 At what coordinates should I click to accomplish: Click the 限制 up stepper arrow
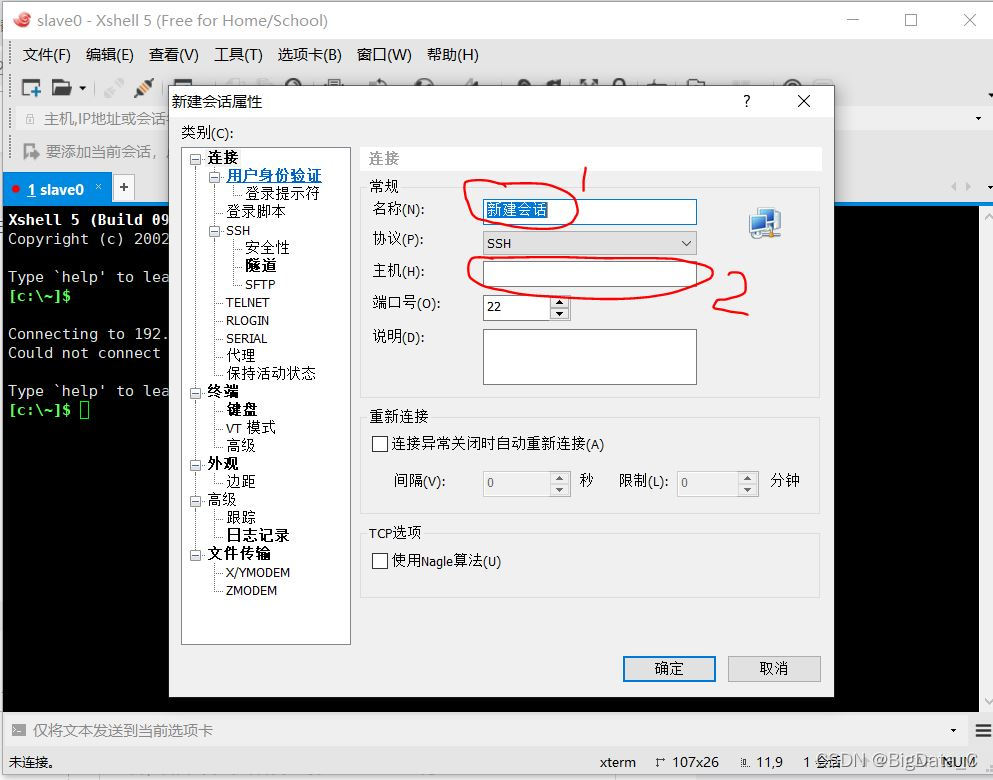748,477
